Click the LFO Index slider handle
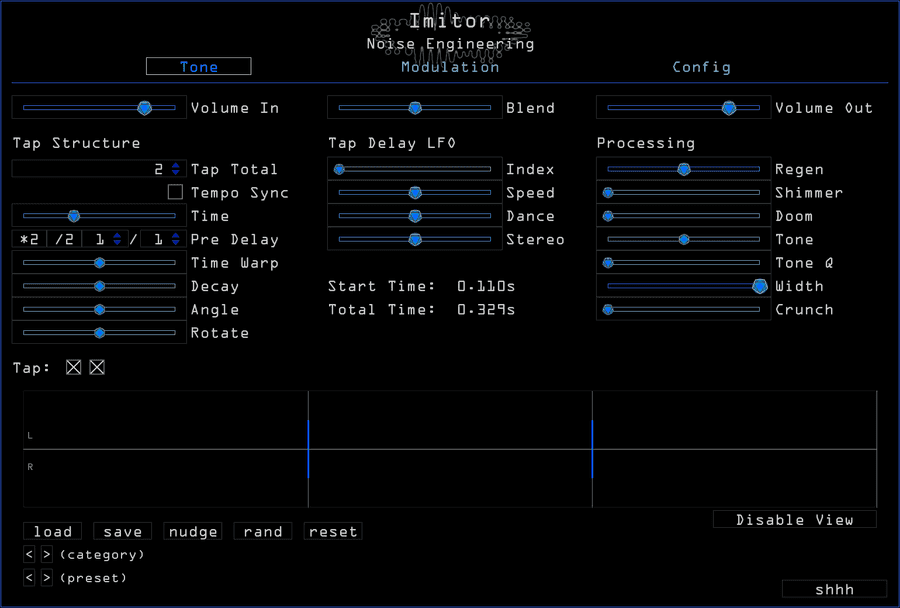 [339, 169]
